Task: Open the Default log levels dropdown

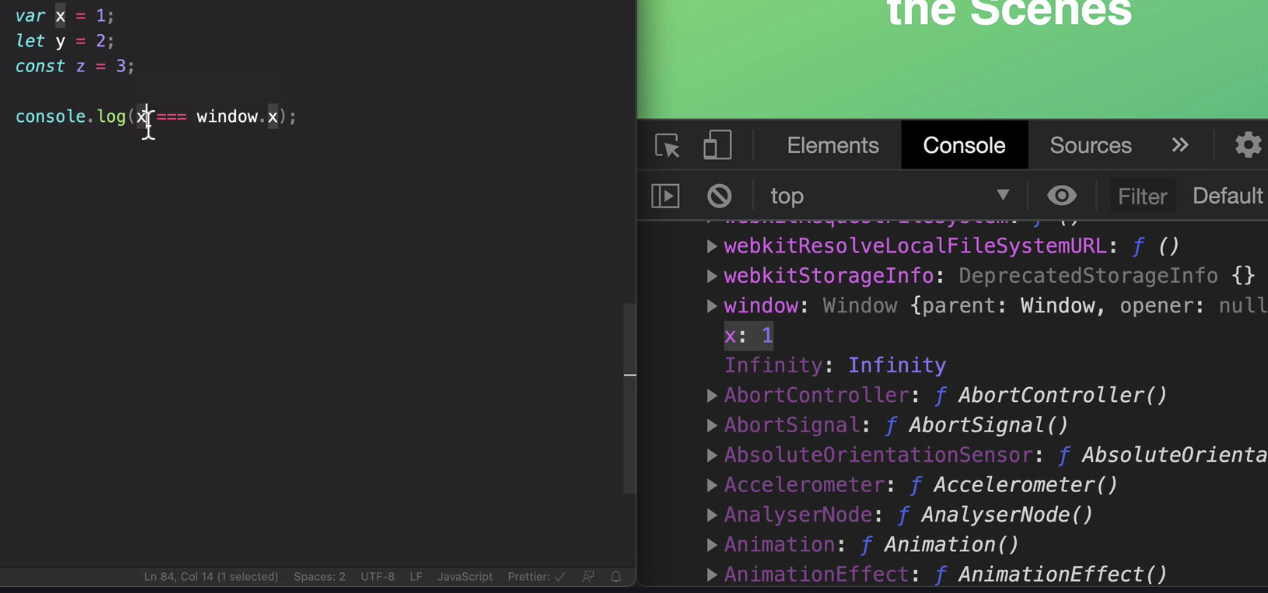Action: click(x=1228, y=196)
